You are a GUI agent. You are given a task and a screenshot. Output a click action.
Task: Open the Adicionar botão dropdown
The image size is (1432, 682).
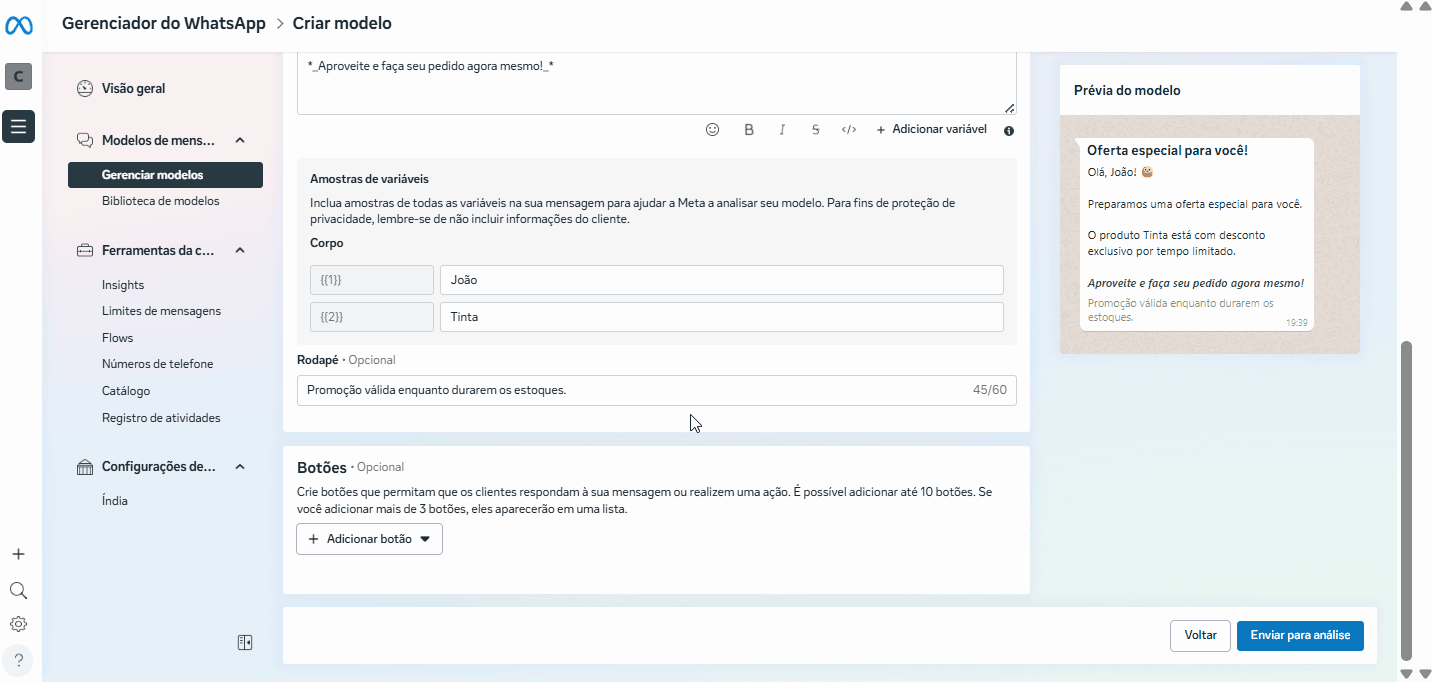pos(369,539)
